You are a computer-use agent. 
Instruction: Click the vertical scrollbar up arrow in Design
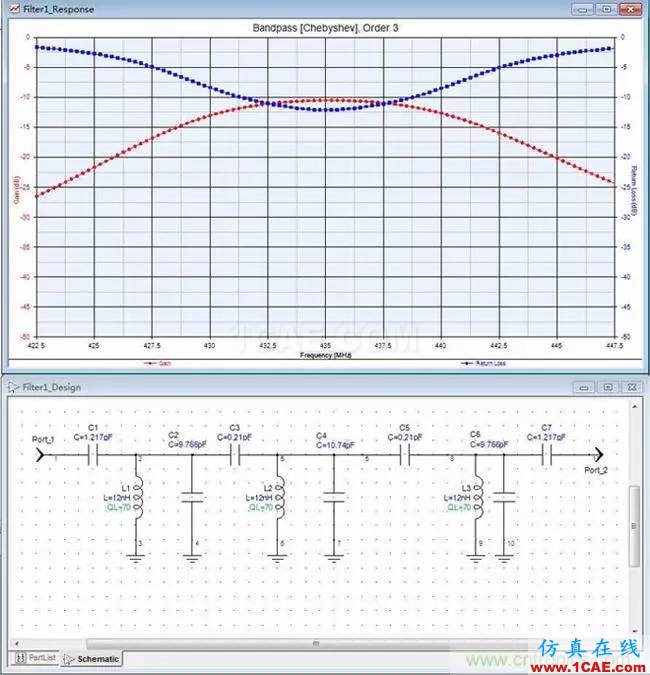coord(635,406)
